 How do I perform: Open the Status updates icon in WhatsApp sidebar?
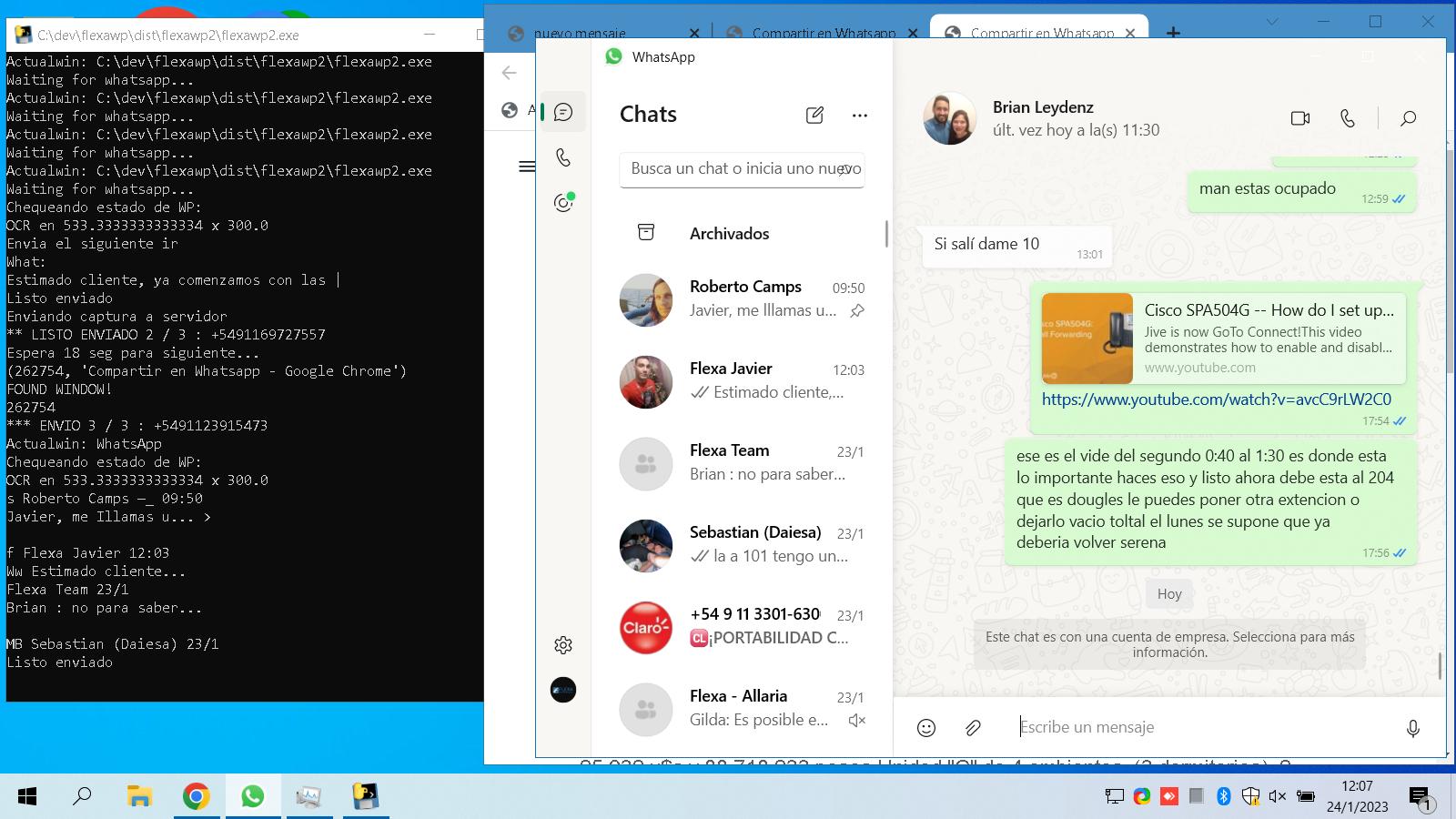click(563, 202)
